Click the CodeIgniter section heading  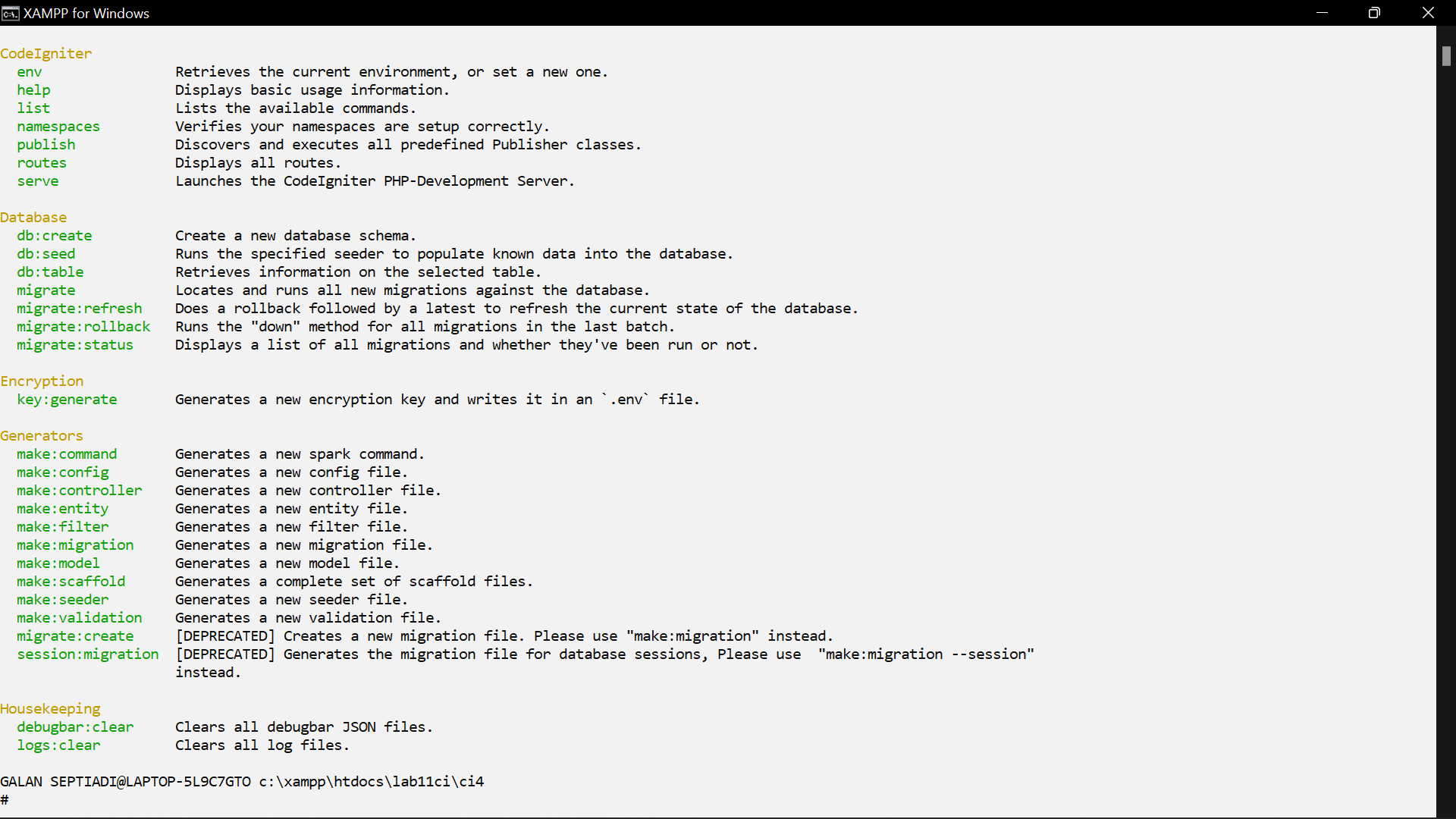tap(45, 53)
